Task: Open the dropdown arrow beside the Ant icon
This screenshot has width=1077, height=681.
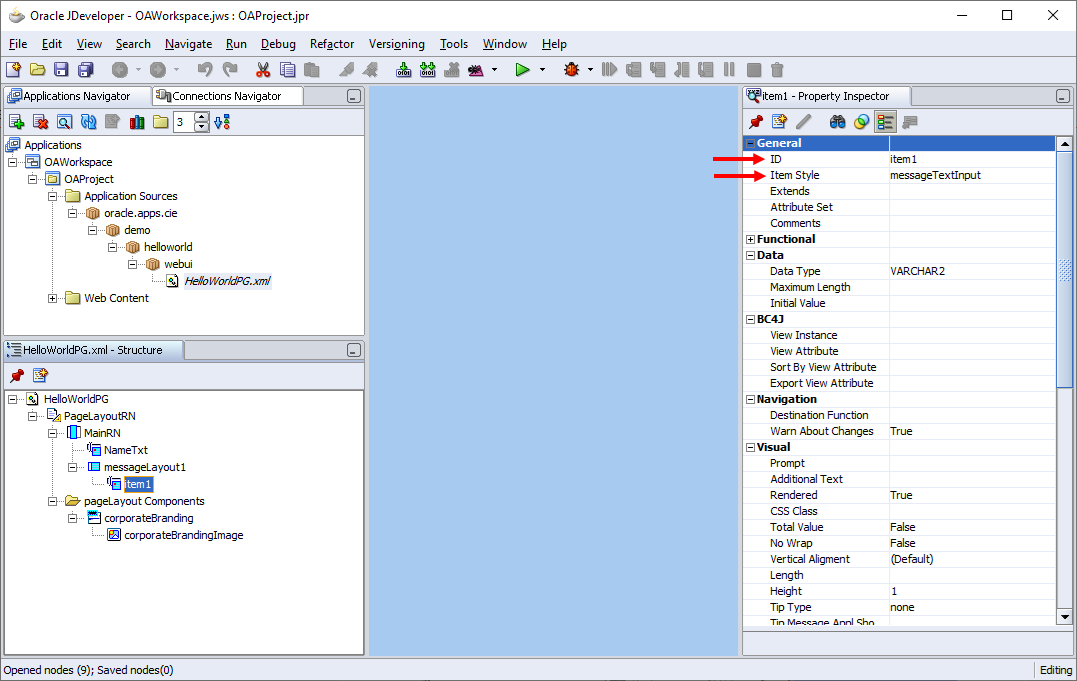Action: click(495, 69)
